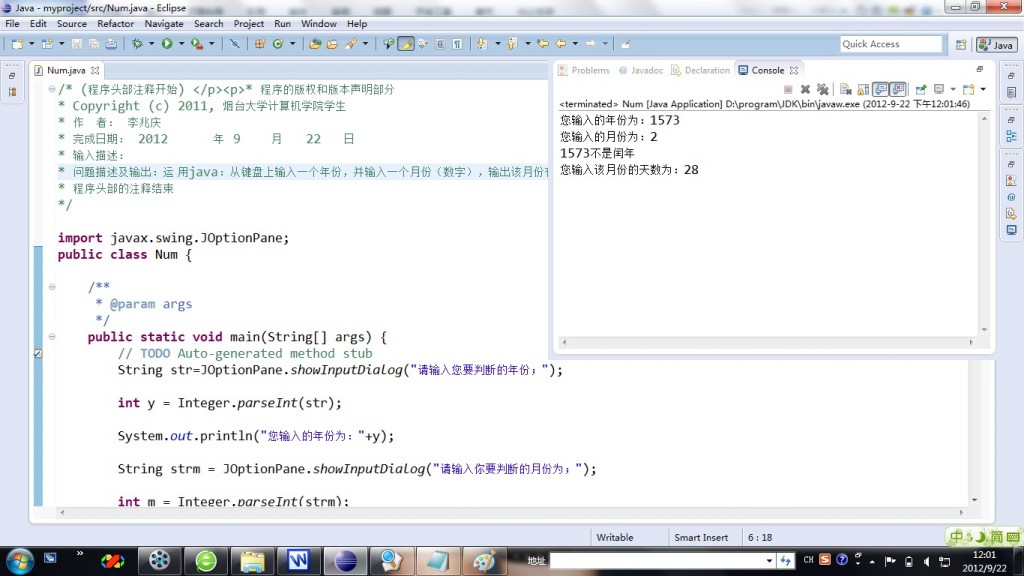Collapse the header comment fold marker
The height and width of the screenshot is (576, 1024).
(x=52, y=89)
